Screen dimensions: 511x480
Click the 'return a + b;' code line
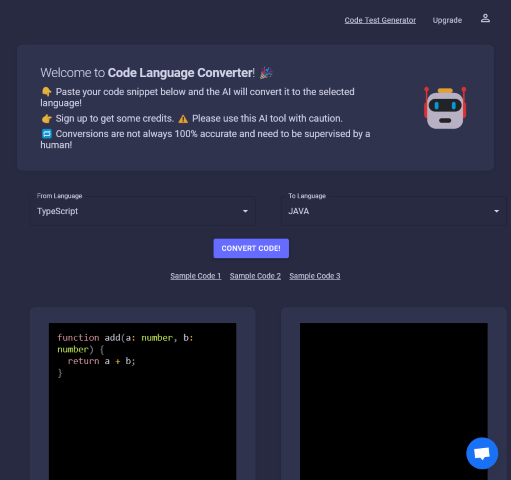[x=101, y=361]
